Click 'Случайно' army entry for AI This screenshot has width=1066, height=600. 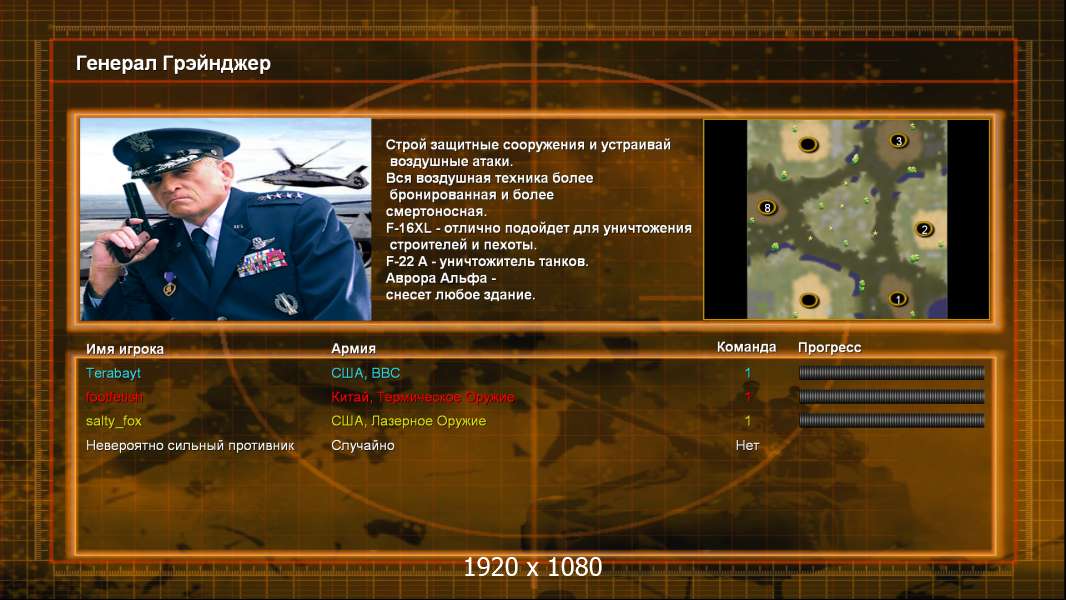click(x=362, y=445)
